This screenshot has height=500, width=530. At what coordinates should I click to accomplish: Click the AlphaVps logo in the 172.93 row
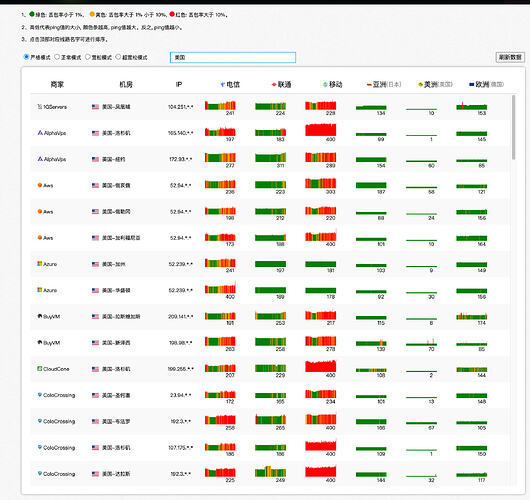[40, 159]
